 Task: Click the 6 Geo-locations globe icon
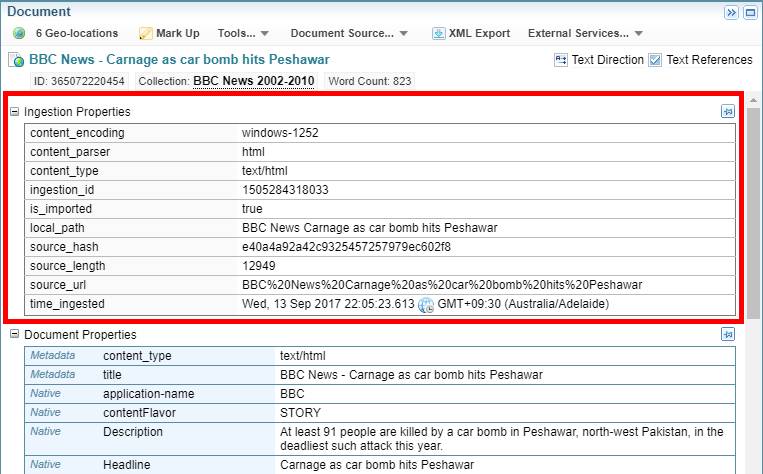[x=19, y=33]
